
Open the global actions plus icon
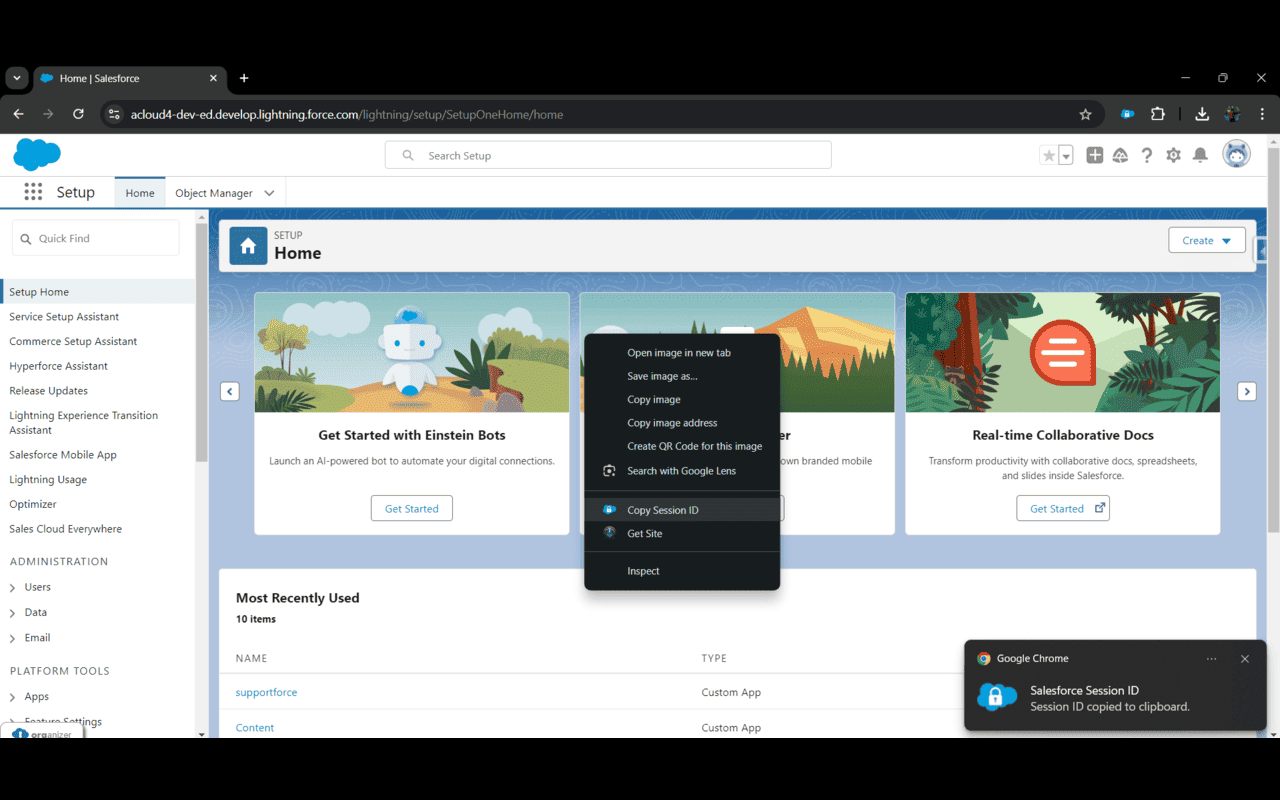1095,155
